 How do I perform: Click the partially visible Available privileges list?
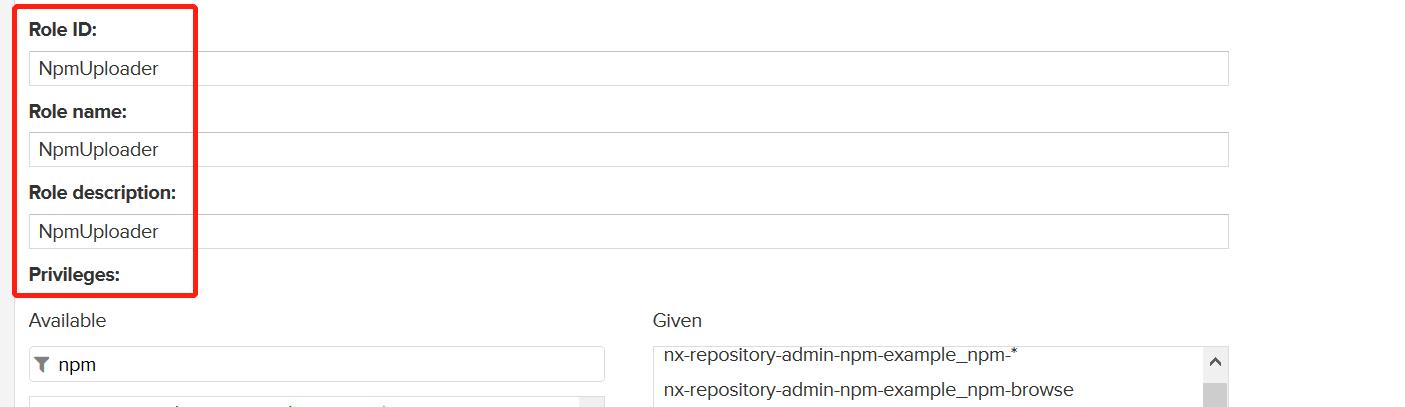(x=305, y=402)
